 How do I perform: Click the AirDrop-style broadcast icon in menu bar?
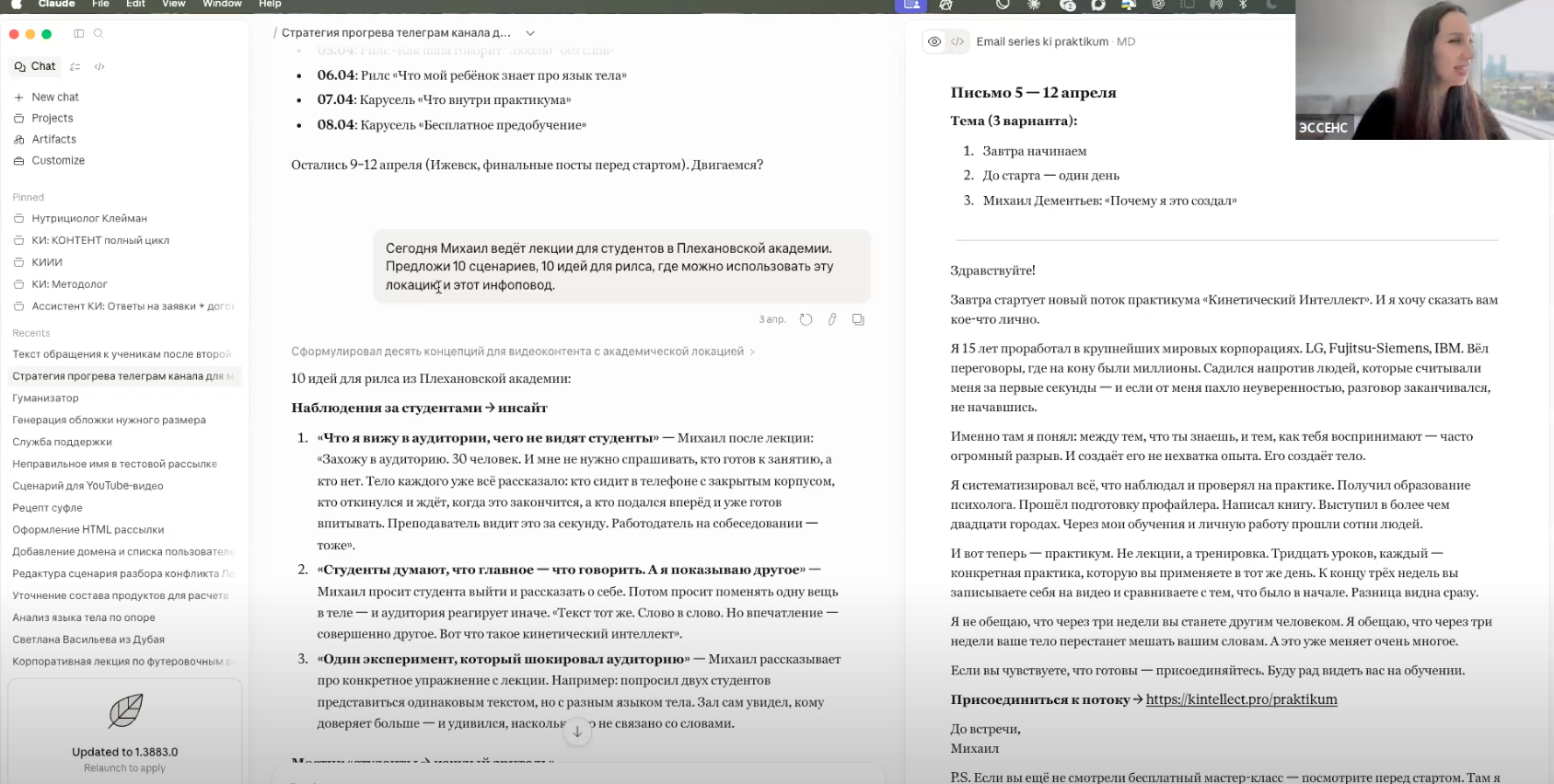pyautogui.click(x=1215, y=5)
